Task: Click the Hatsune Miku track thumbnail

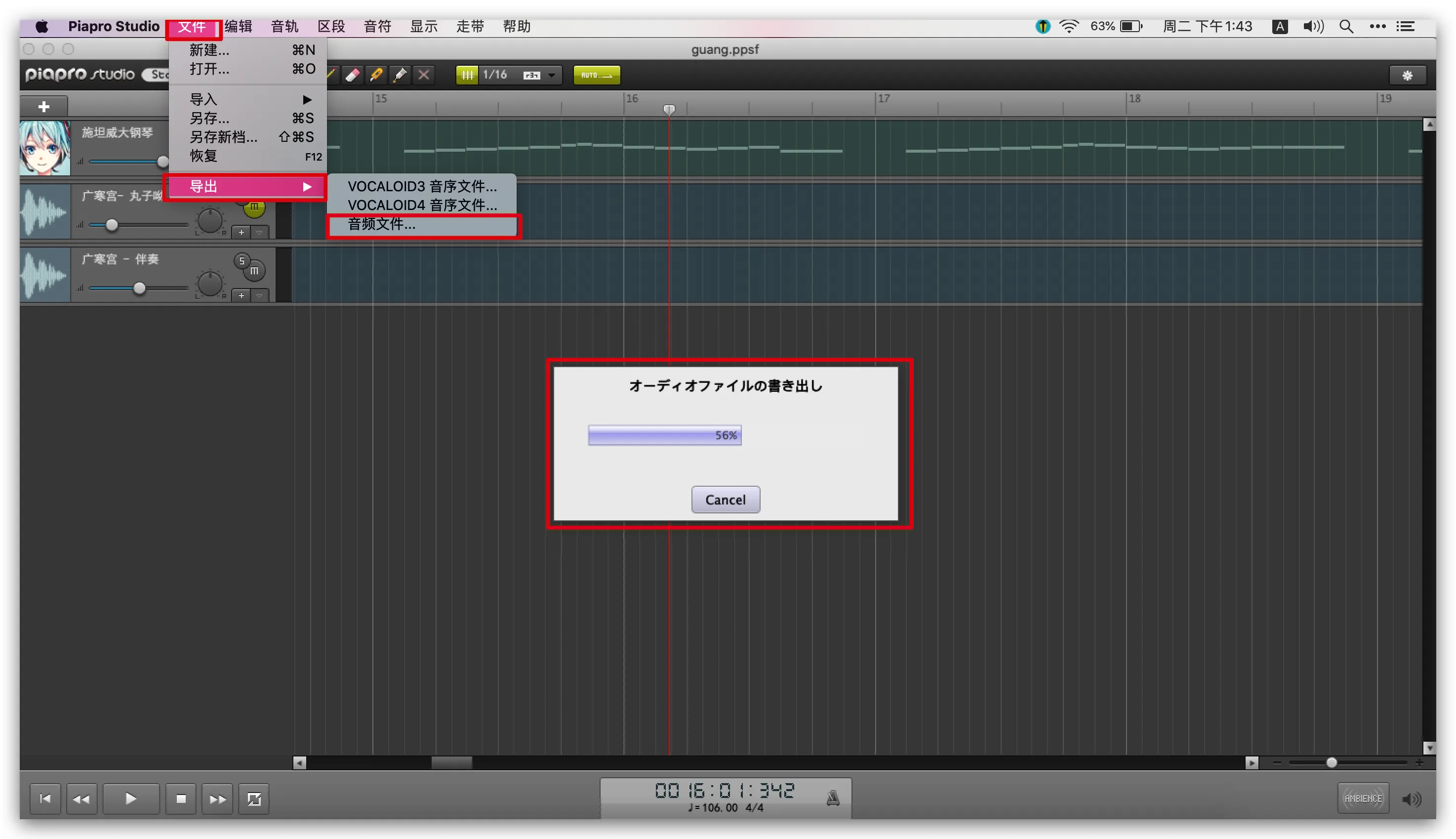Action: click(x=45, y=148)
